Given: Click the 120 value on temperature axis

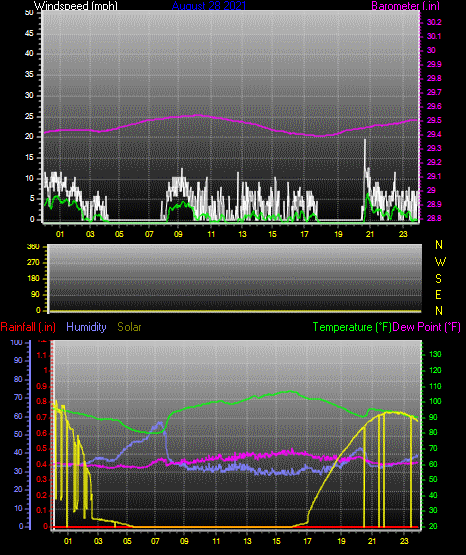Looking at the screenshot, I should [435, 371].
